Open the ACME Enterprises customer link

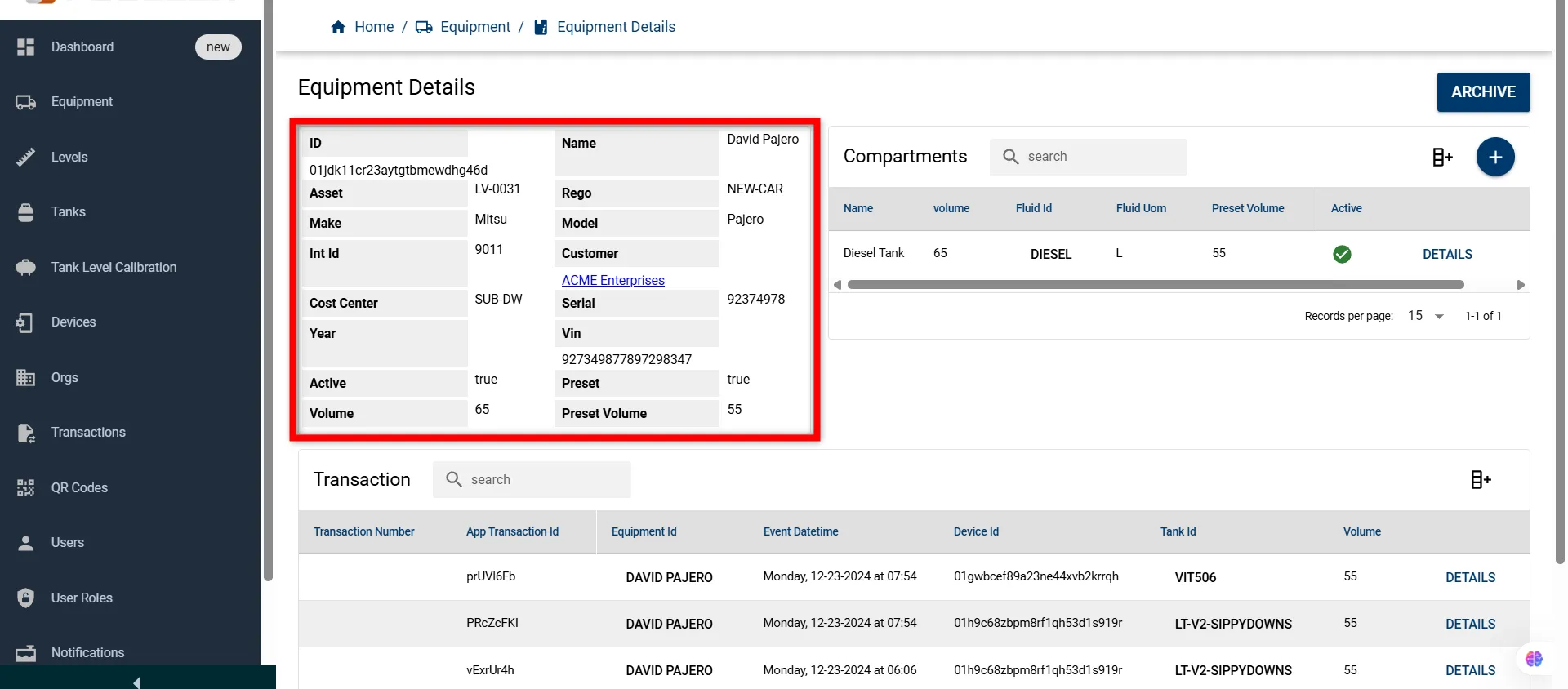click(x=612, y=280)
